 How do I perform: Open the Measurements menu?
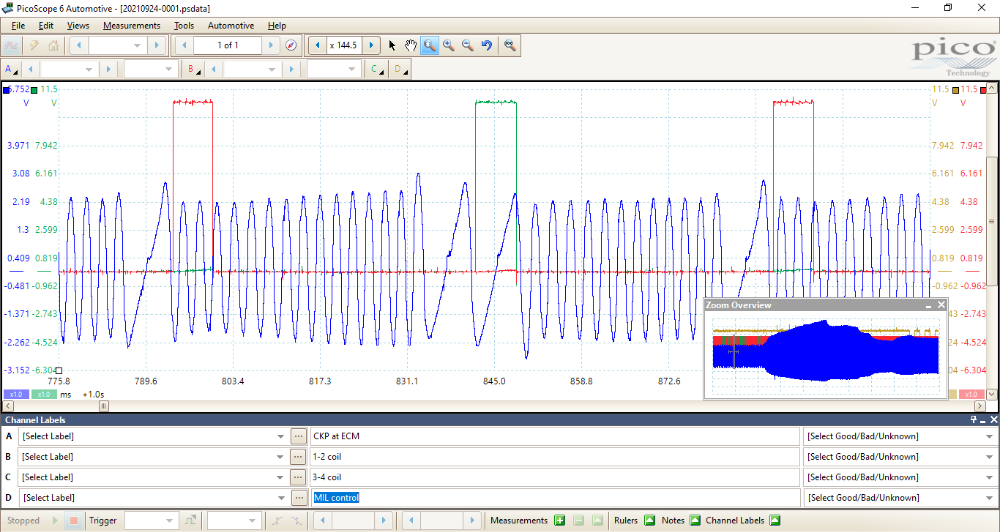(131, 26)
